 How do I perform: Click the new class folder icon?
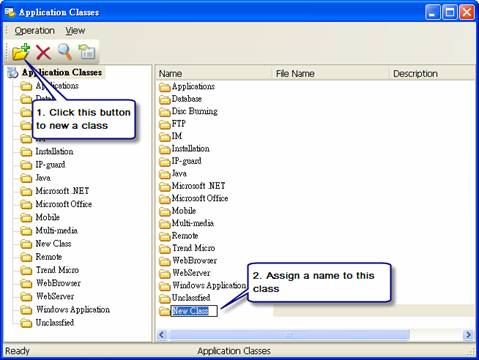click(21, 52)
